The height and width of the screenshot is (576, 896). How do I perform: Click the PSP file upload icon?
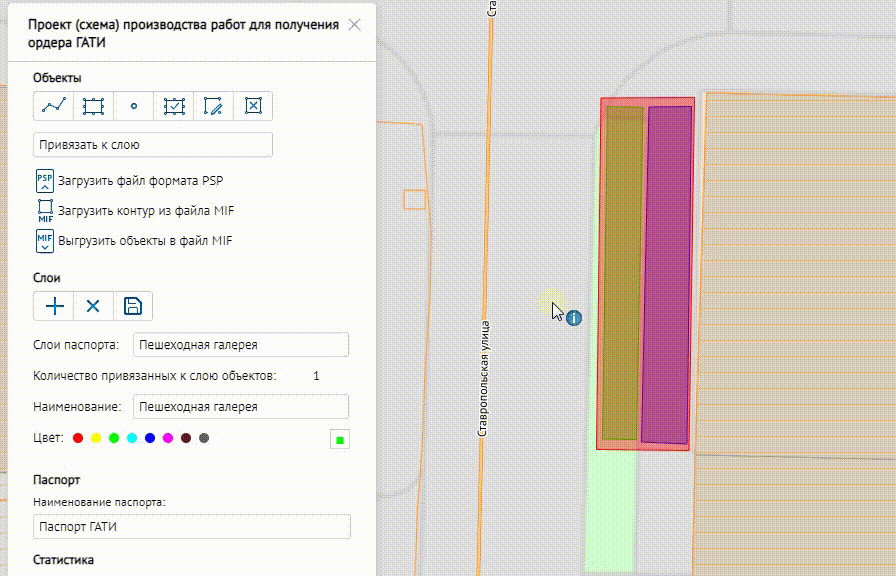45,181
